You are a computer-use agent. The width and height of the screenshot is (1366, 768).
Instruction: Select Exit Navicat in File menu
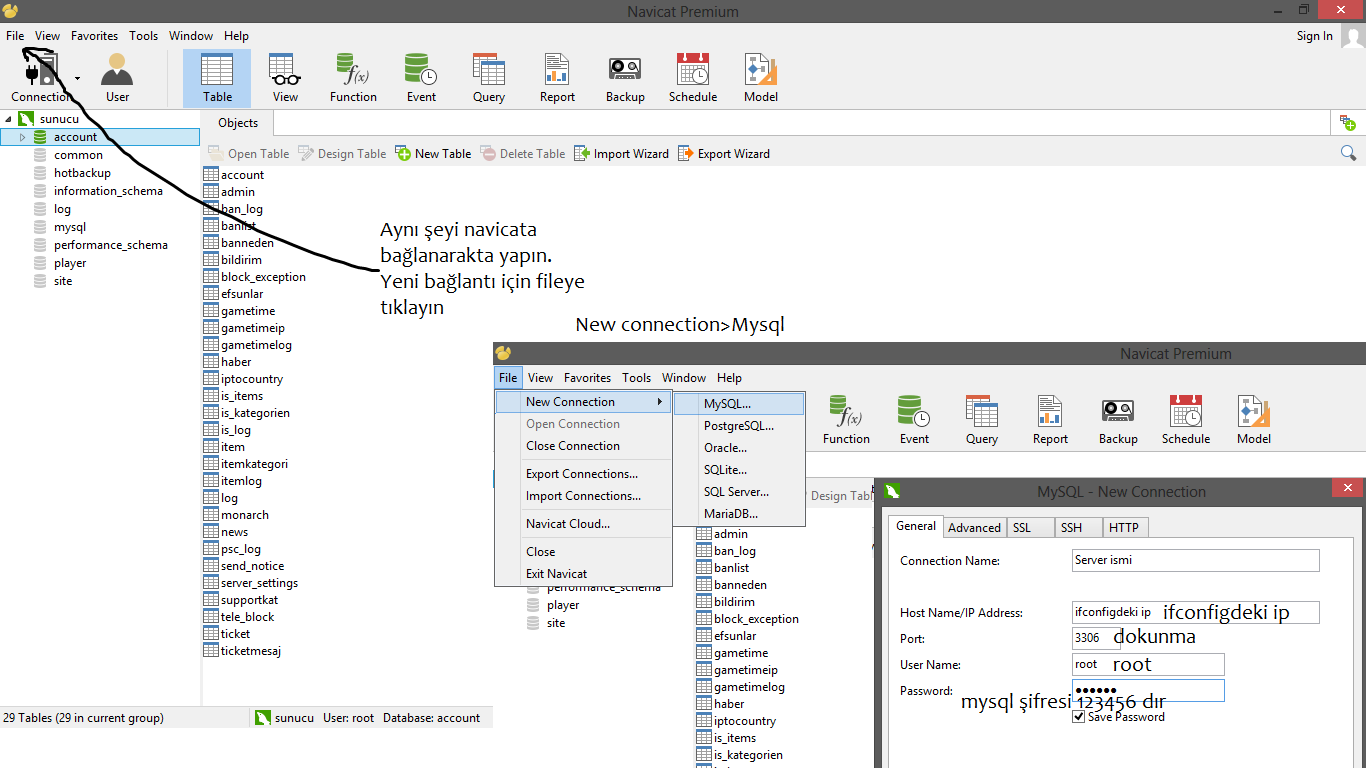tap(584, 574)
